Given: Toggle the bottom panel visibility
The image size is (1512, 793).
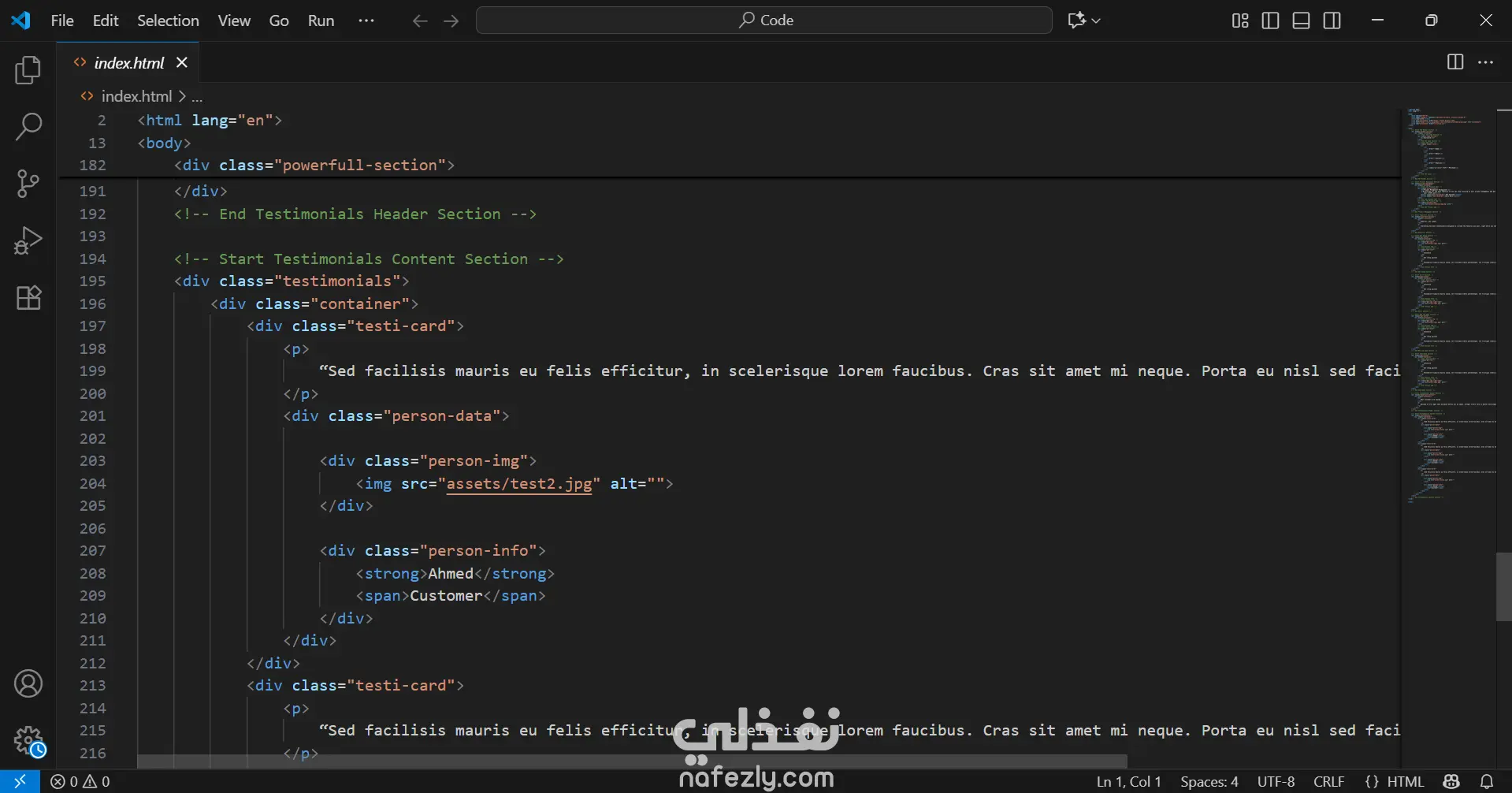Looking at the screenshot, I should coord(1302,20).
